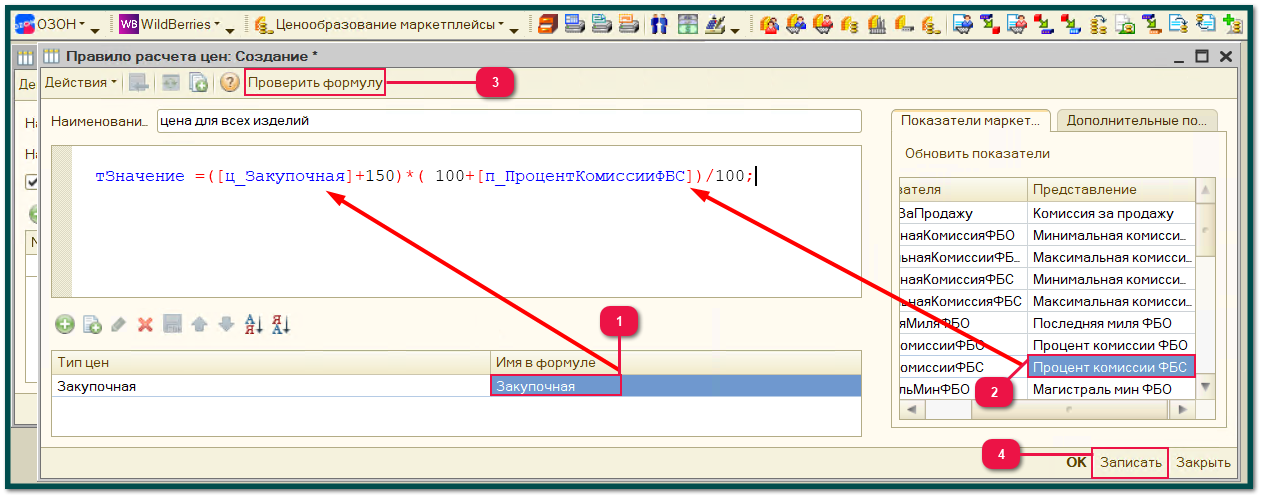Click the Закрыть button
The image size is (1262, 498).
[1203, 463]
